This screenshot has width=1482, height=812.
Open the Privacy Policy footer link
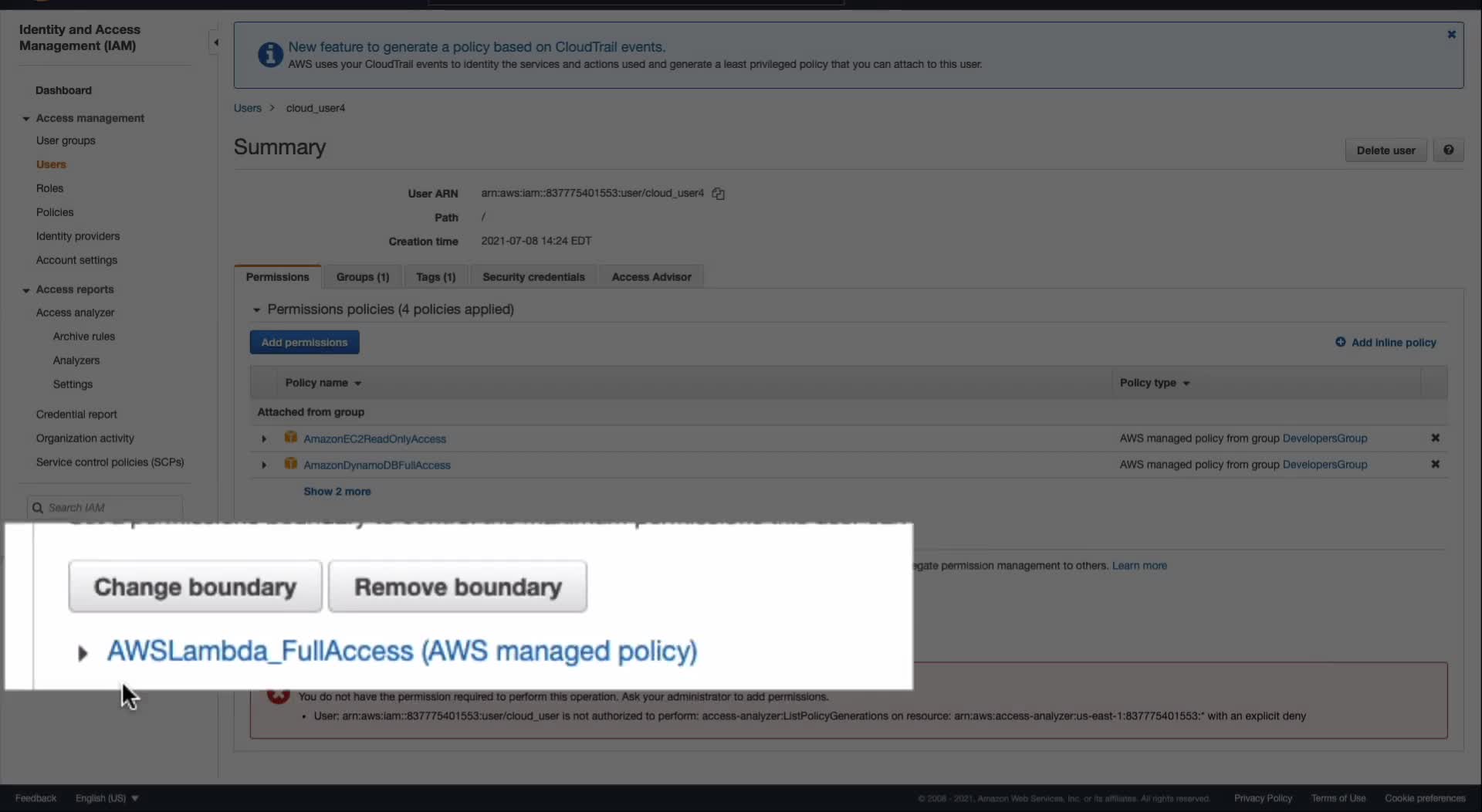[x=1263, y=798]
